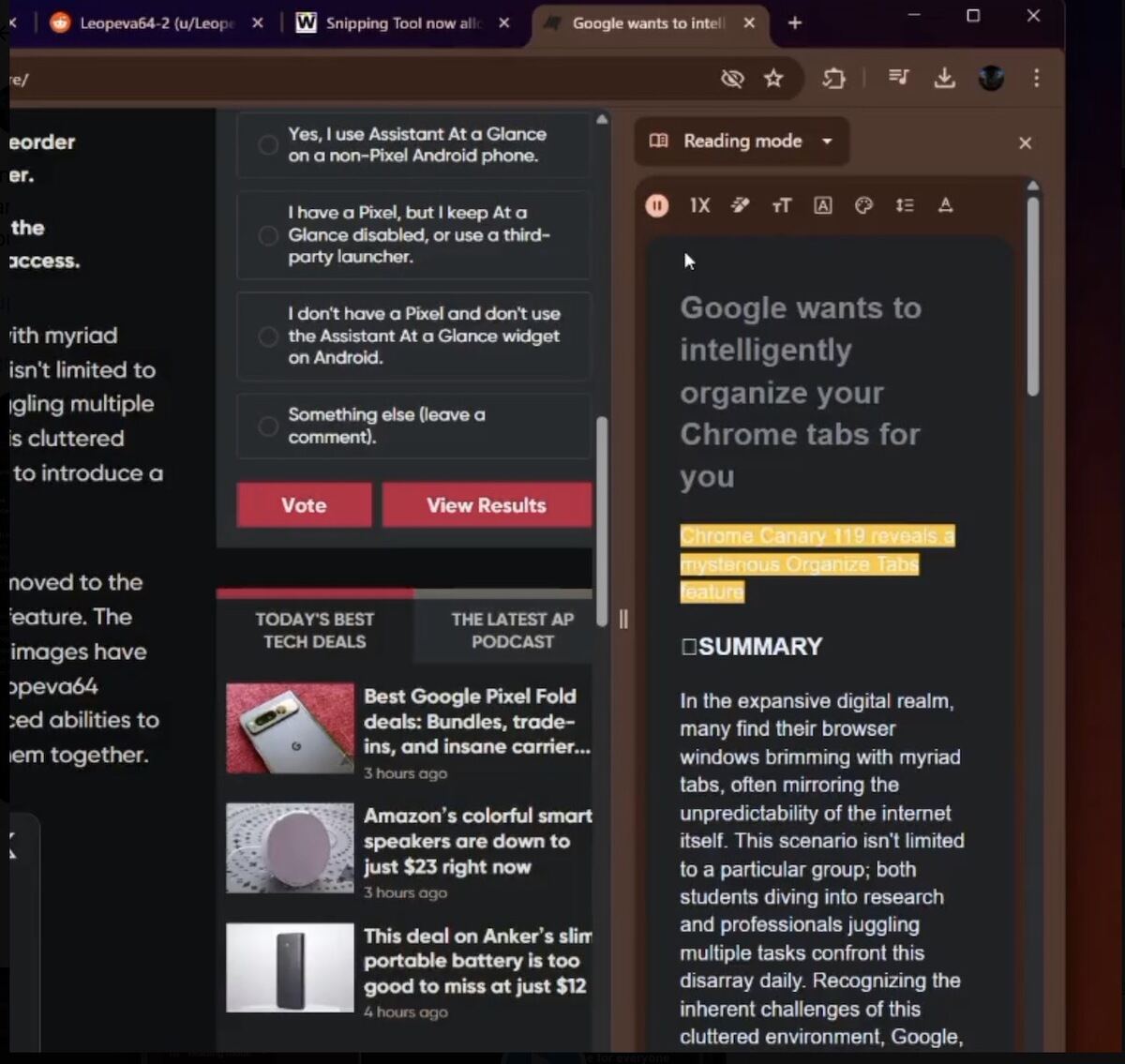The height and width of the screenshot is (1064, 1125).
Task: Open the font typeface icon
Action: point(823,205)
